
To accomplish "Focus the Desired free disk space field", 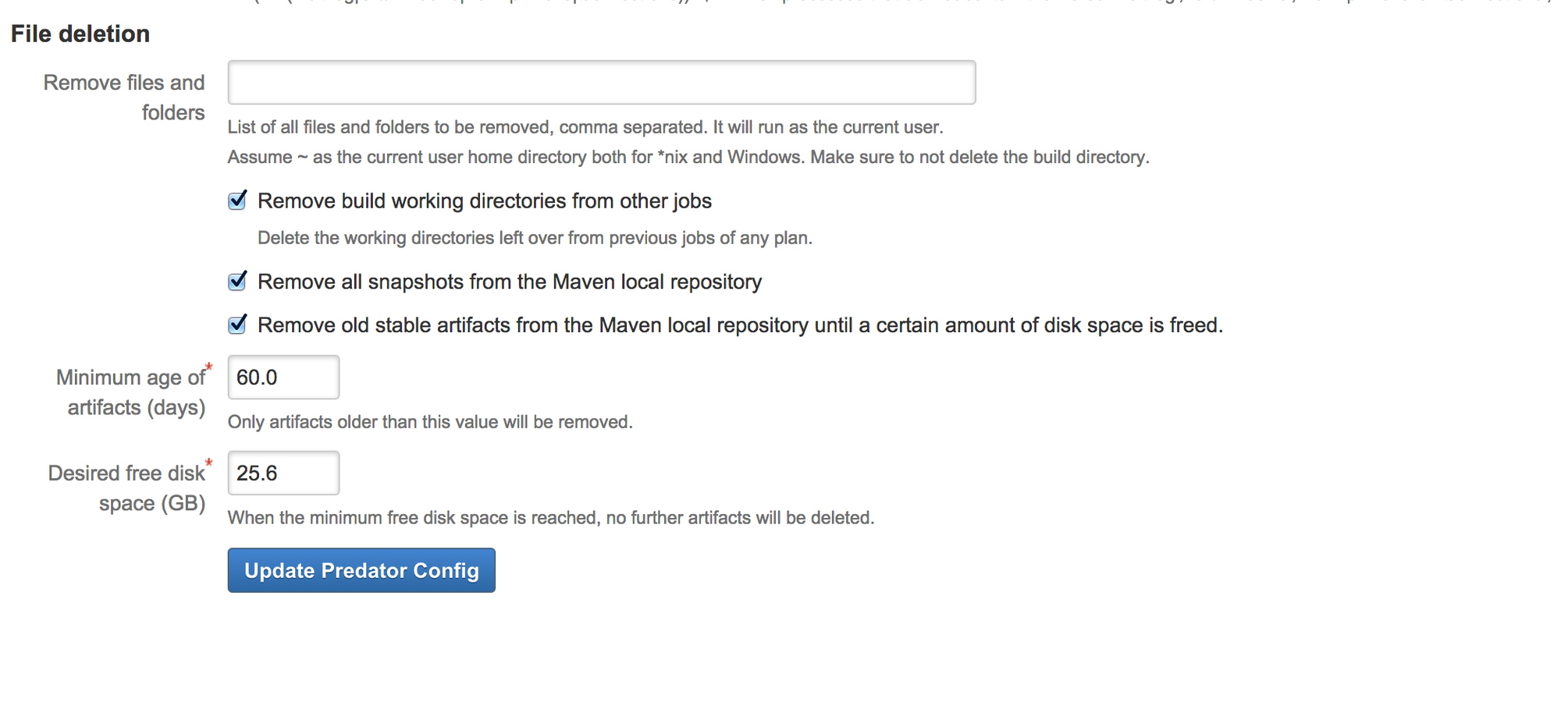I will click(x=283, y=473).
